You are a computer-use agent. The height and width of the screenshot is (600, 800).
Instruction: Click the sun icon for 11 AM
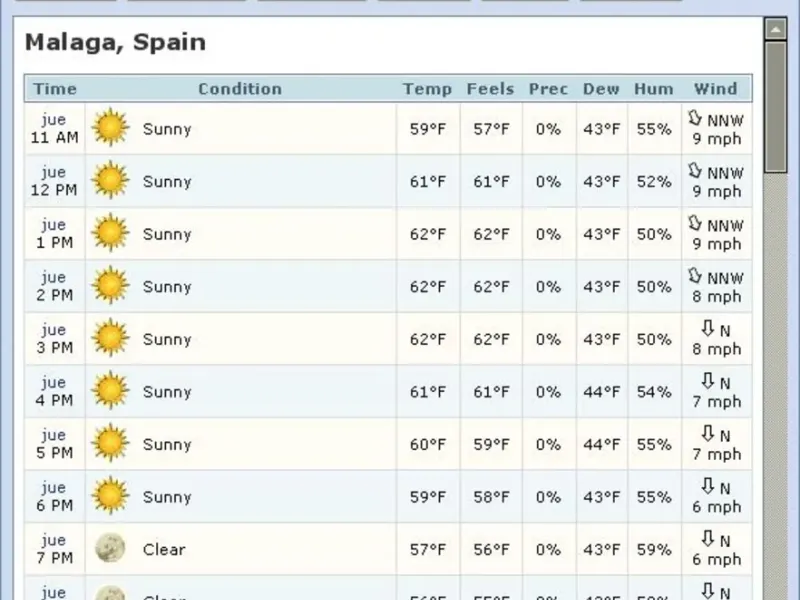(110, 129)
